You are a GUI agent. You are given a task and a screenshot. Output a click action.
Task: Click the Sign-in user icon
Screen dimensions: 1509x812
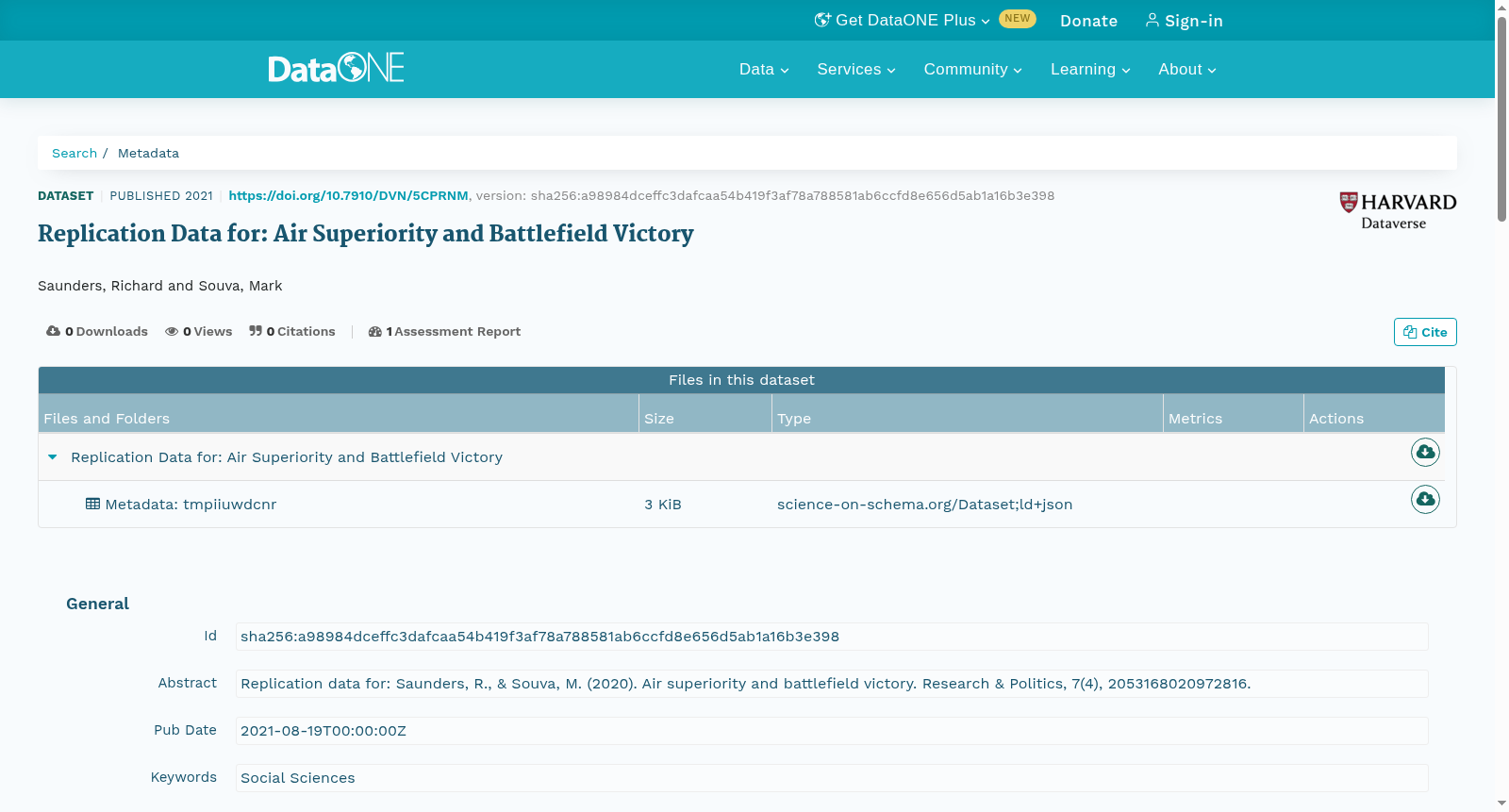click(1152, 20)
